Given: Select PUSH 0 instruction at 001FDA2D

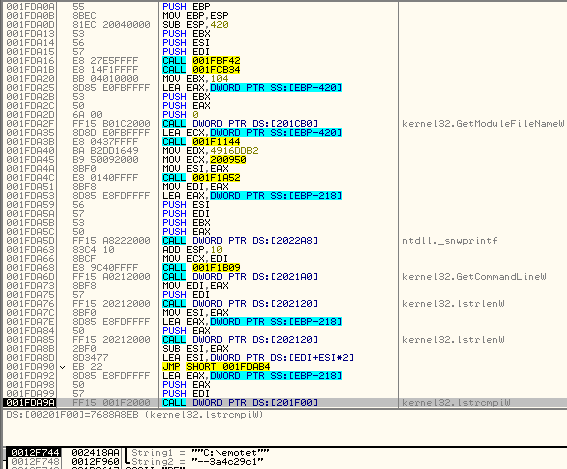Looking at the screenshot, I should point(180,115).
